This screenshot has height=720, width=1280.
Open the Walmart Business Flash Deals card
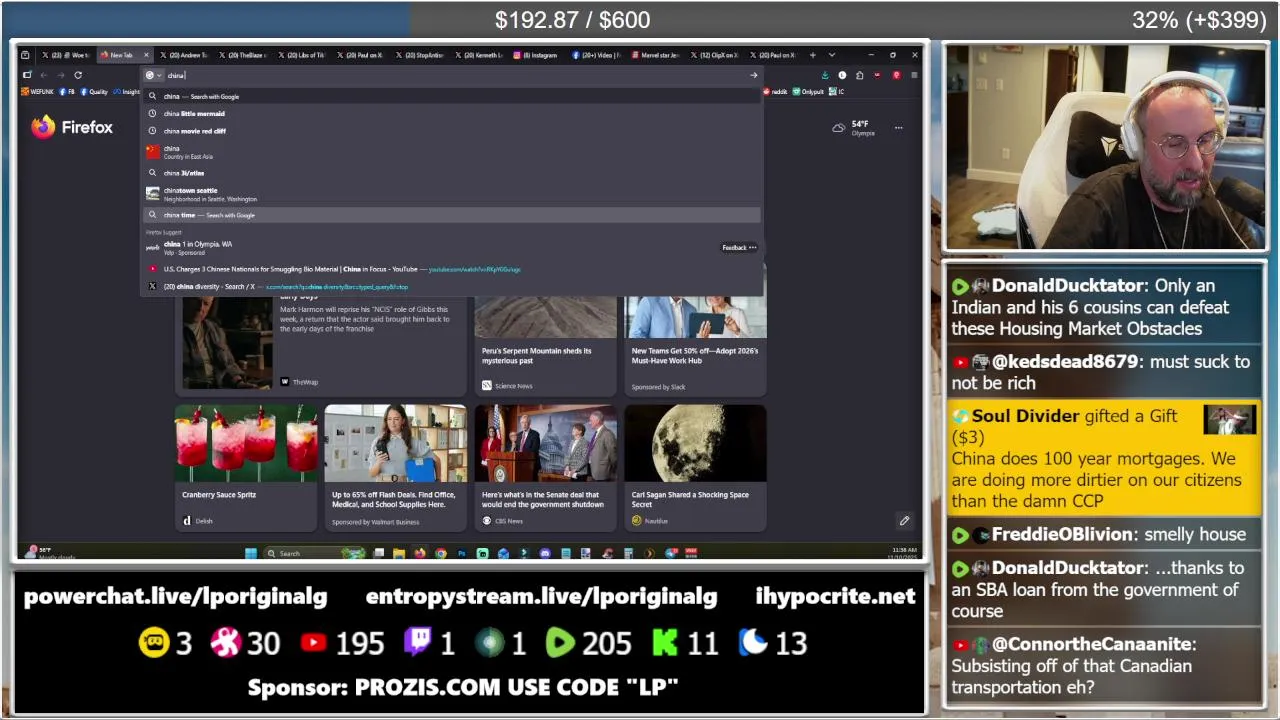point(395,466)
